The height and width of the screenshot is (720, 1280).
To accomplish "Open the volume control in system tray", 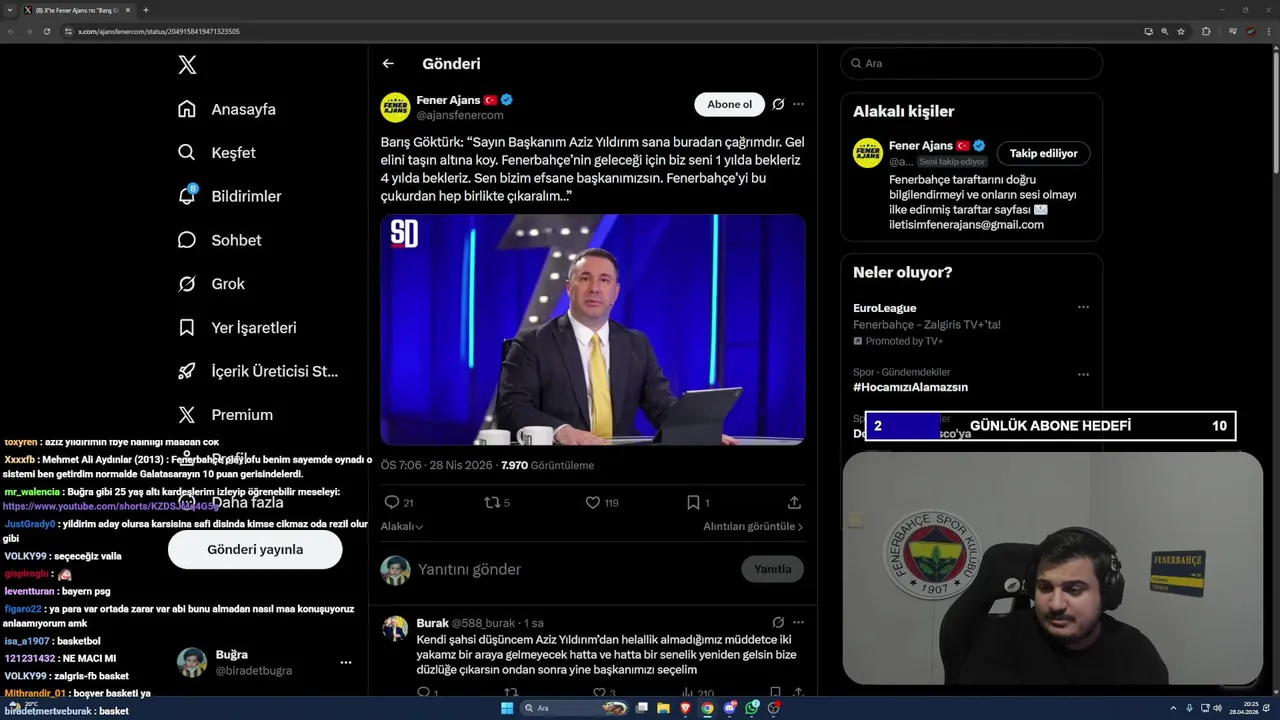I will pyautogui.click(x=1217, y=708).
